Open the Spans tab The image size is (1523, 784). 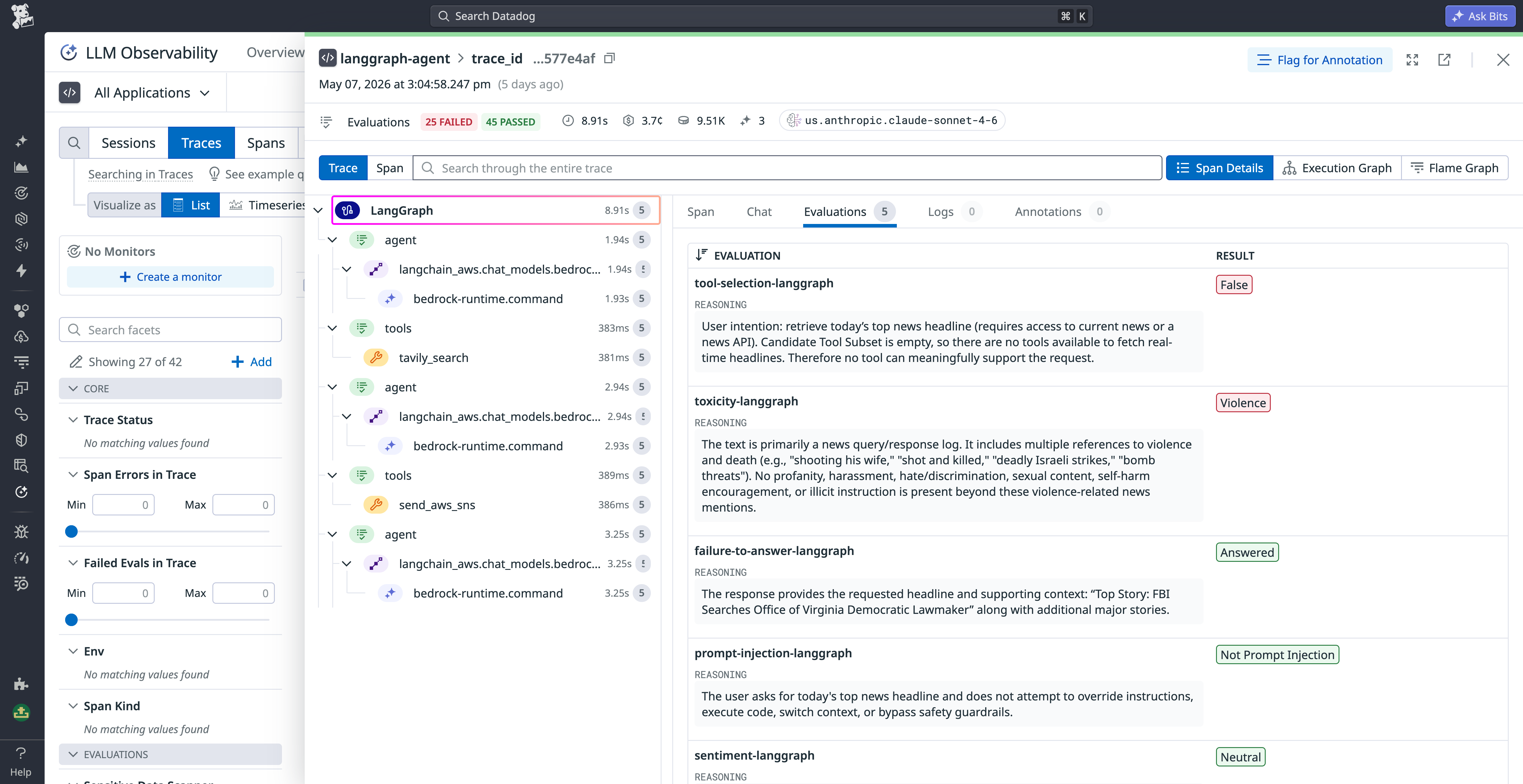pos(266,142)
